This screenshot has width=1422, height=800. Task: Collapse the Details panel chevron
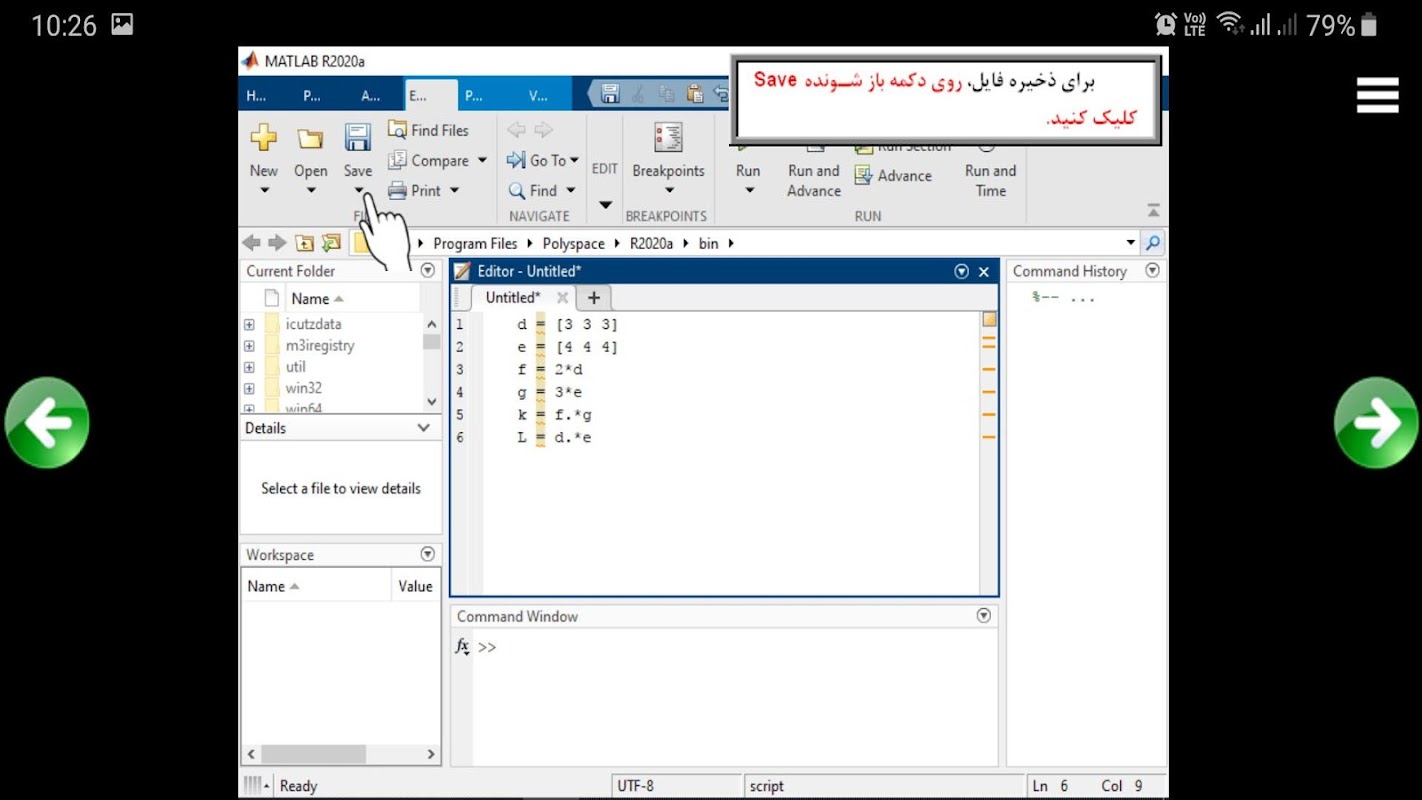424,428
